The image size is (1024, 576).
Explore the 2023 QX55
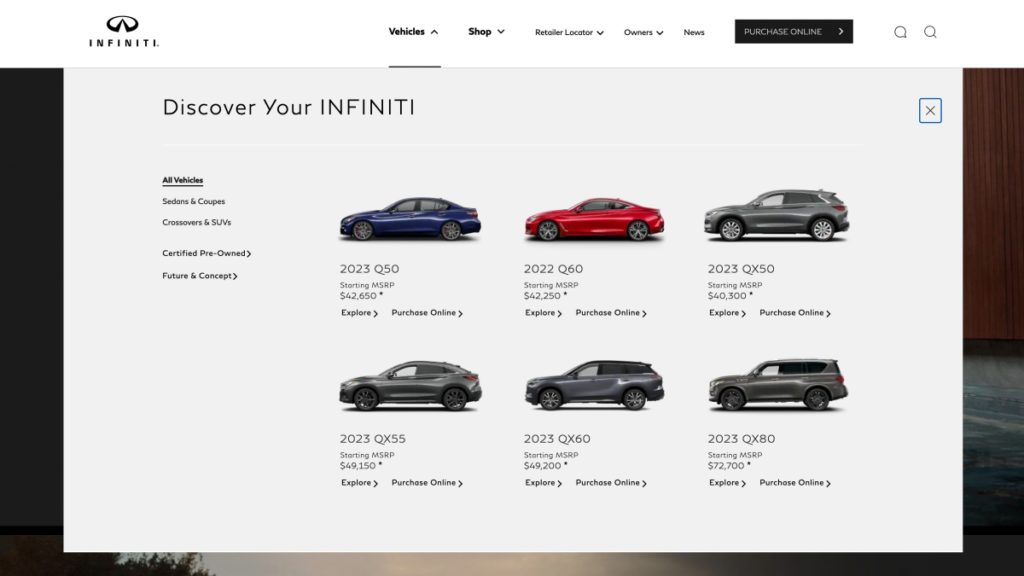pyautogui.click(x=359, y=483)
